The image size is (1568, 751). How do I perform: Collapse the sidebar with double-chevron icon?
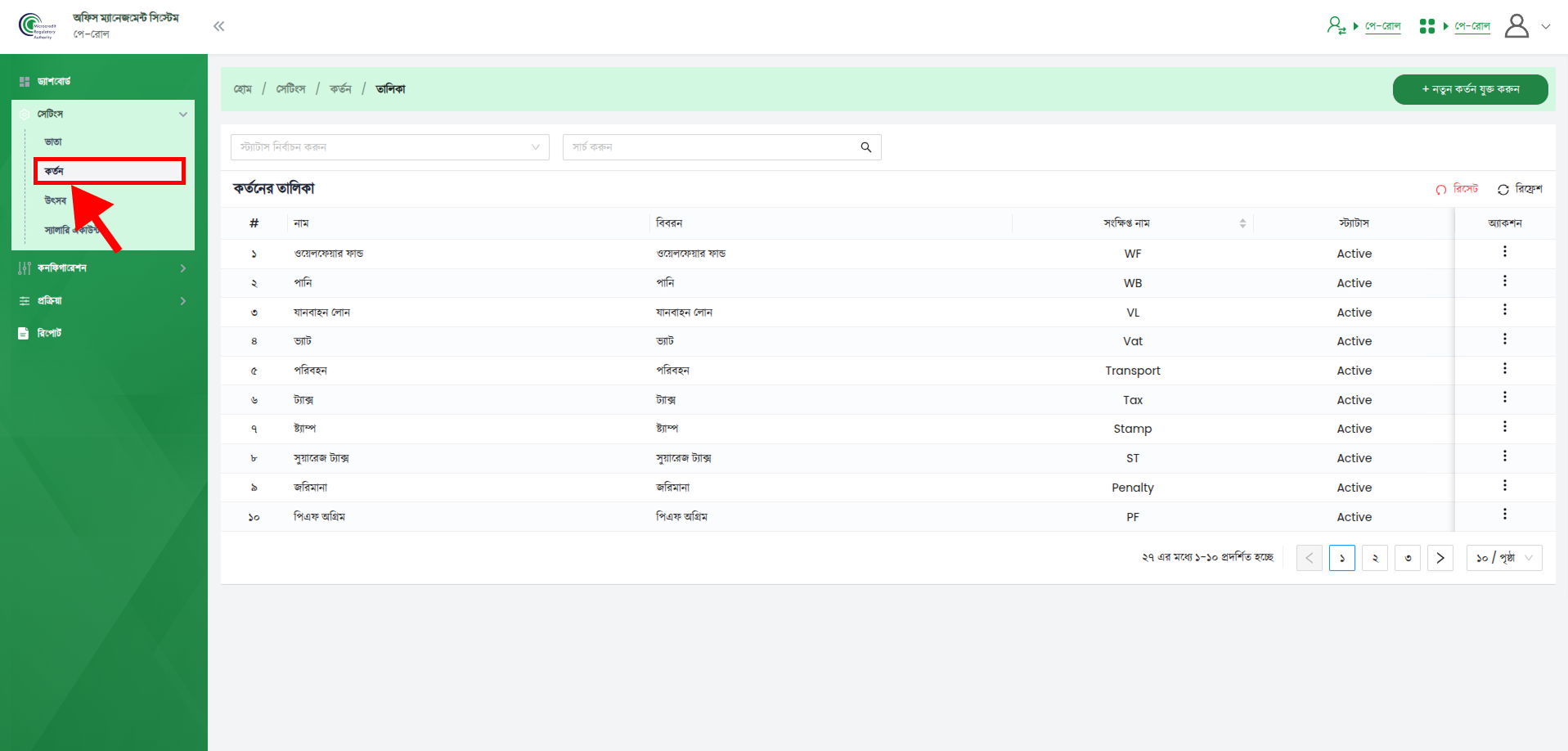pyautogui.click(x=218, y=26)
